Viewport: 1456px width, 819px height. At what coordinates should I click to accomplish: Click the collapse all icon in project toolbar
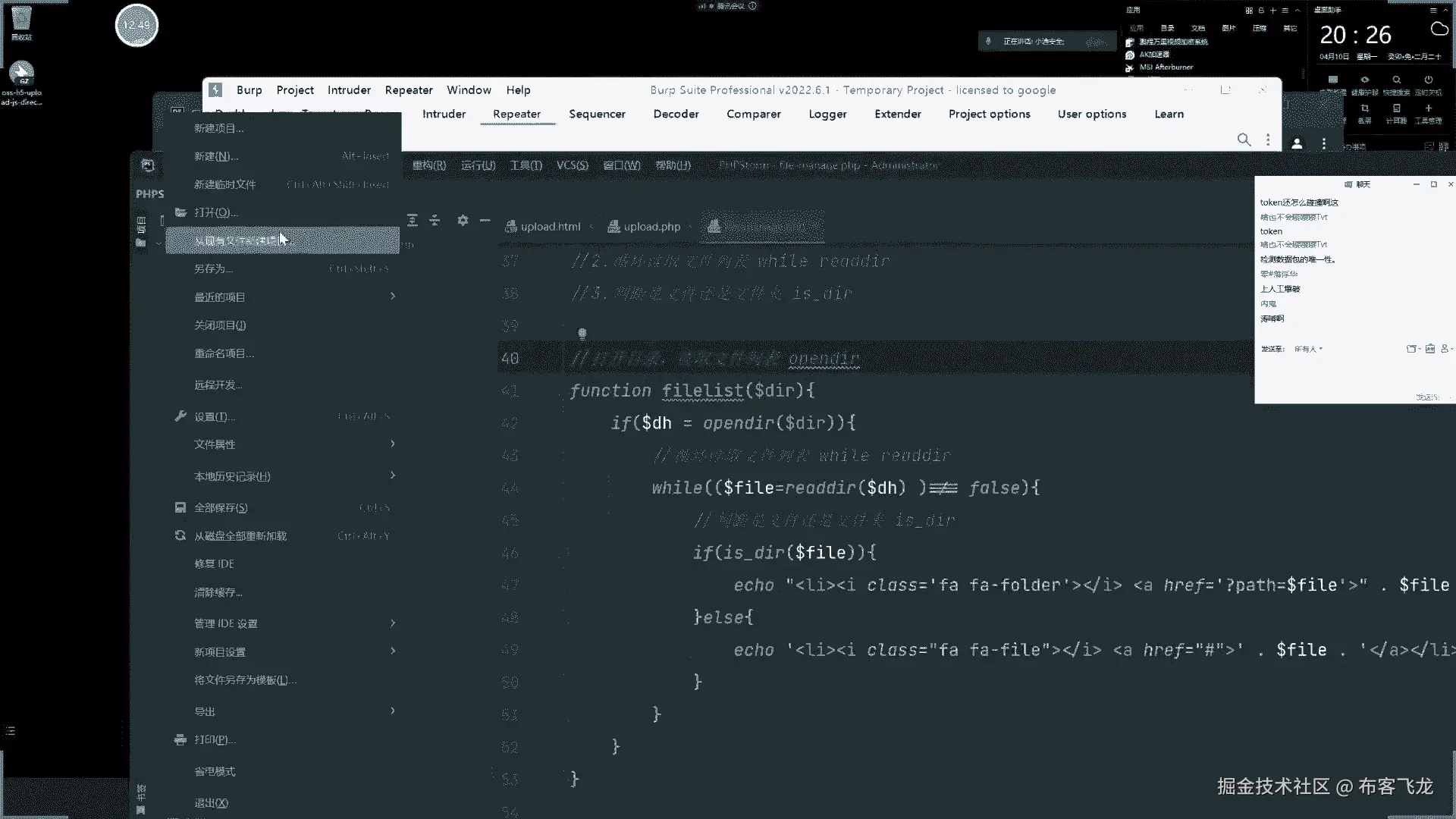(x=435, y=221)
